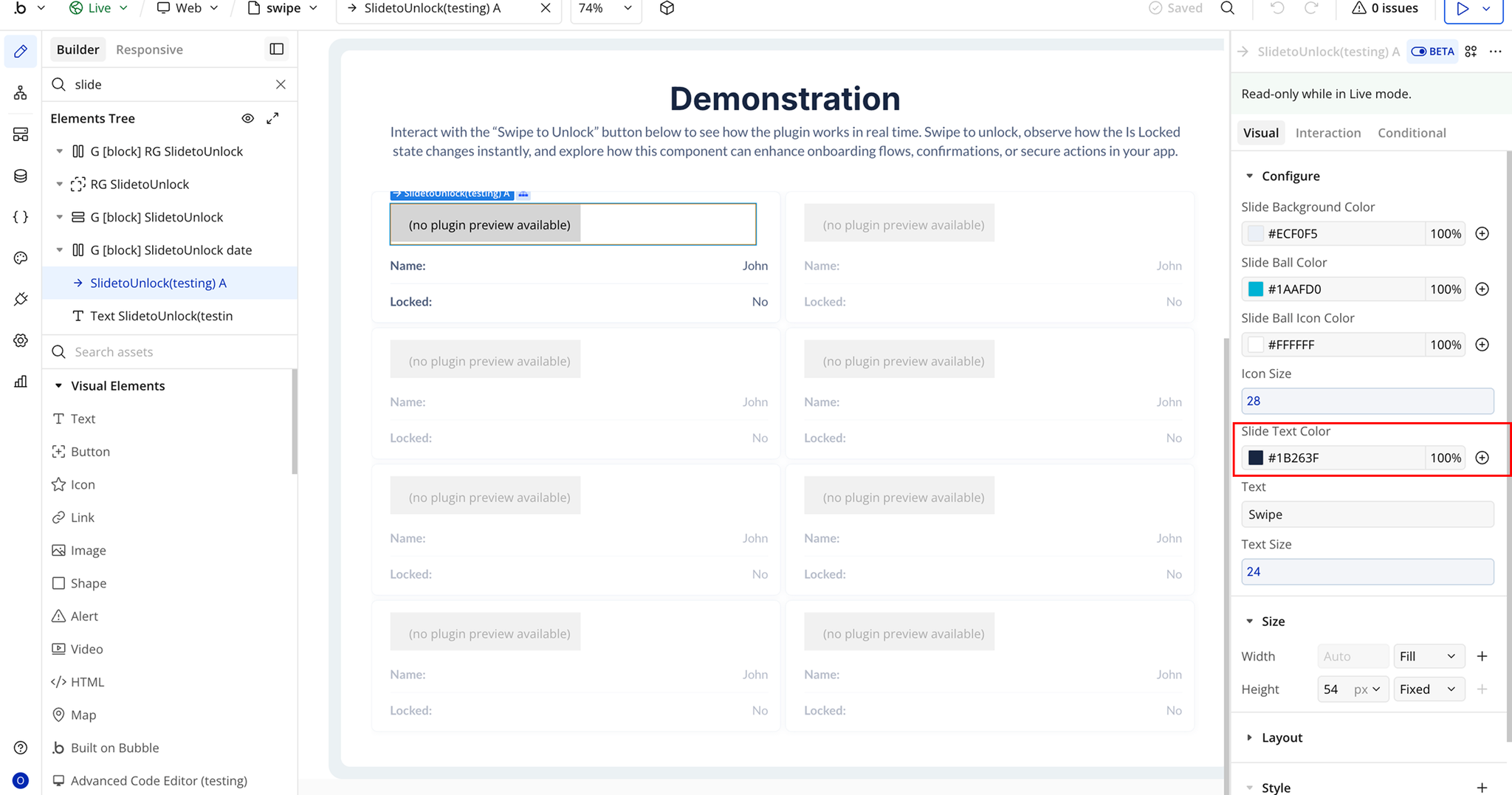Click the Slide Text Color swatch
Viewport: 1512px width, 795px height.
click(x=1255, y=458)
